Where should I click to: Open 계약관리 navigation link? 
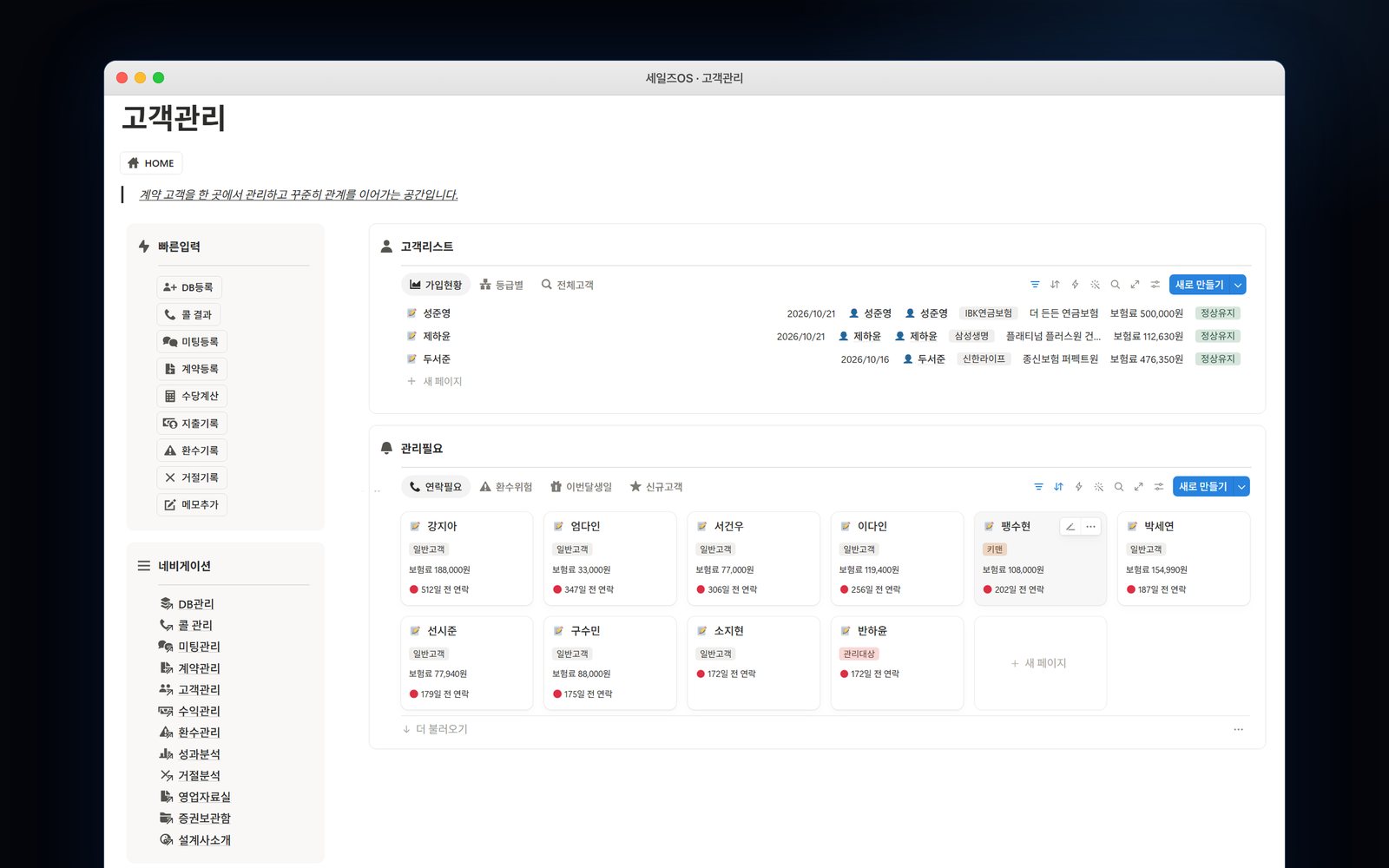pyautogui.click(x=190, y=668)
